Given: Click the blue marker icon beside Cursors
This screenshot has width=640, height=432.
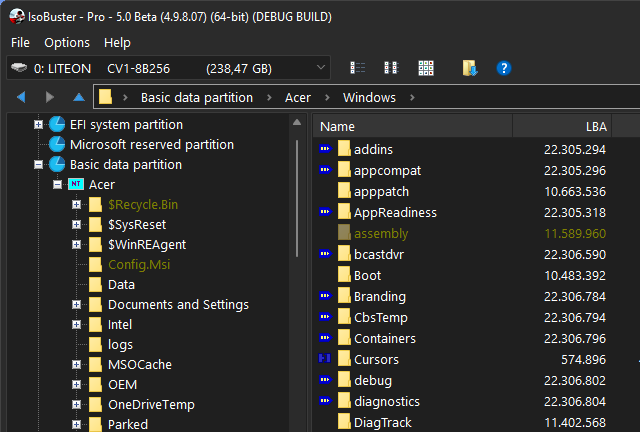Looking at the screenshot, I should [x=324, y=359].
